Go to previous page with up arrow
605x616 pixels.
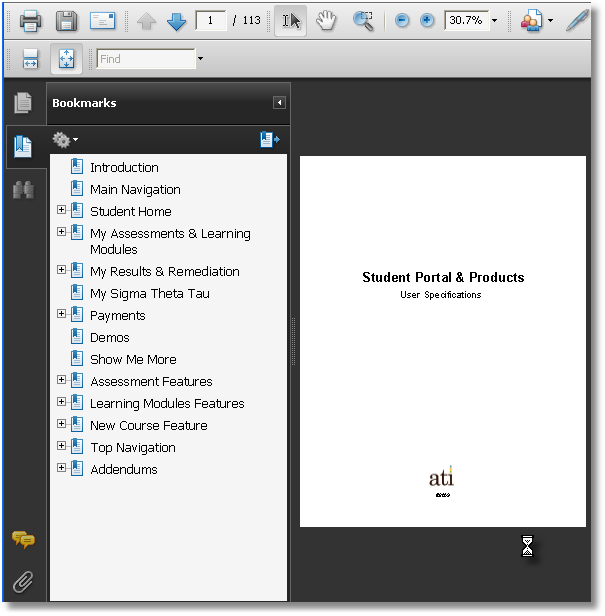coord(146,21)
